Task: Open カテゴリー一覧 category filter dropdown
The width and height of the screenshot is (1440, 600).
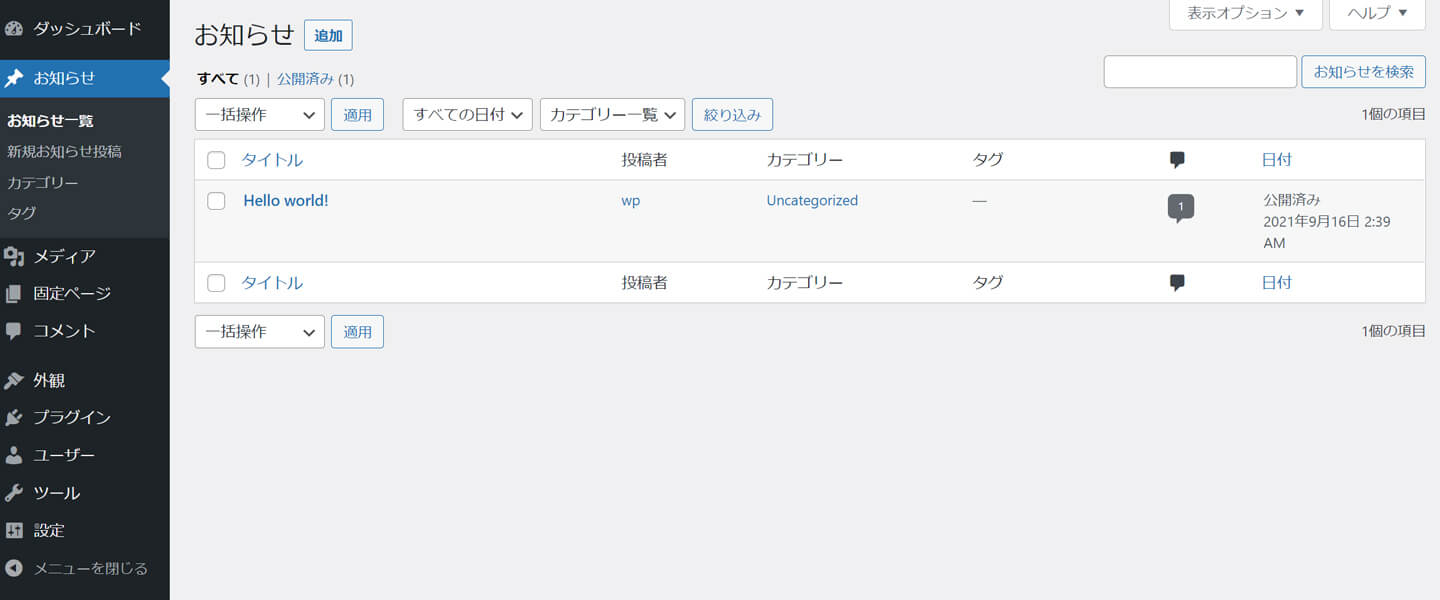Action: coord(612,115)
